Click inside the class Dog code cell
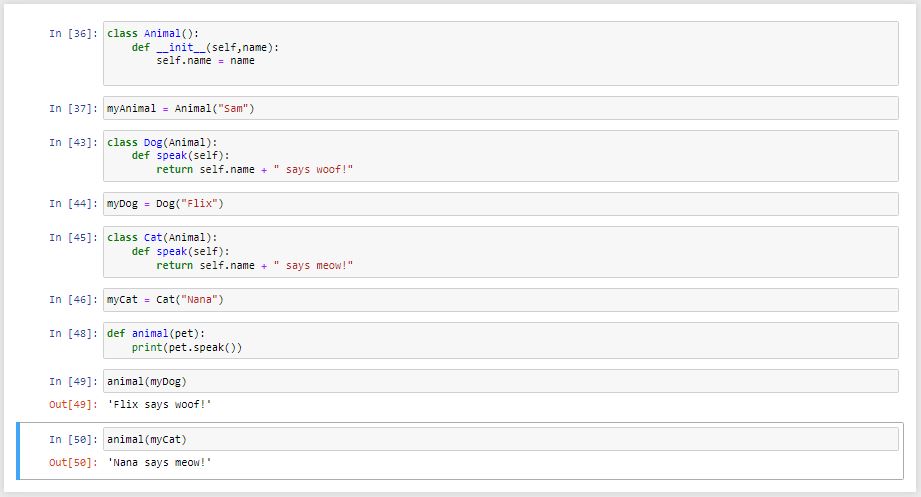 (500, 156)
